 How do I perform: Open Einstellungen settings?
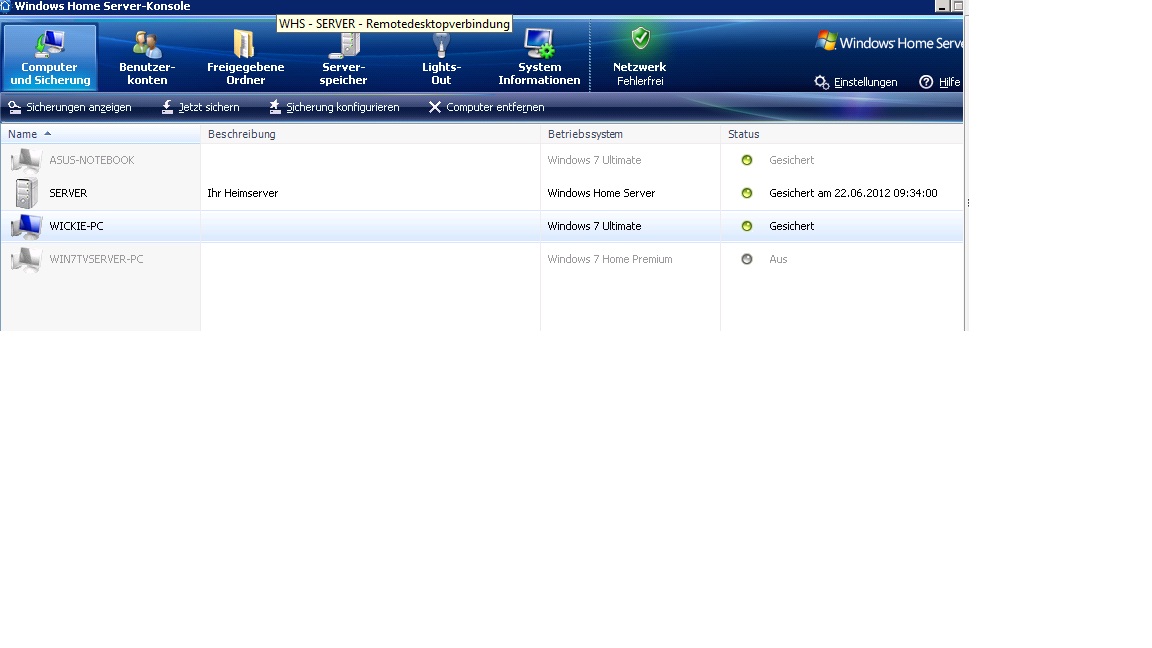tap(856, 82)
